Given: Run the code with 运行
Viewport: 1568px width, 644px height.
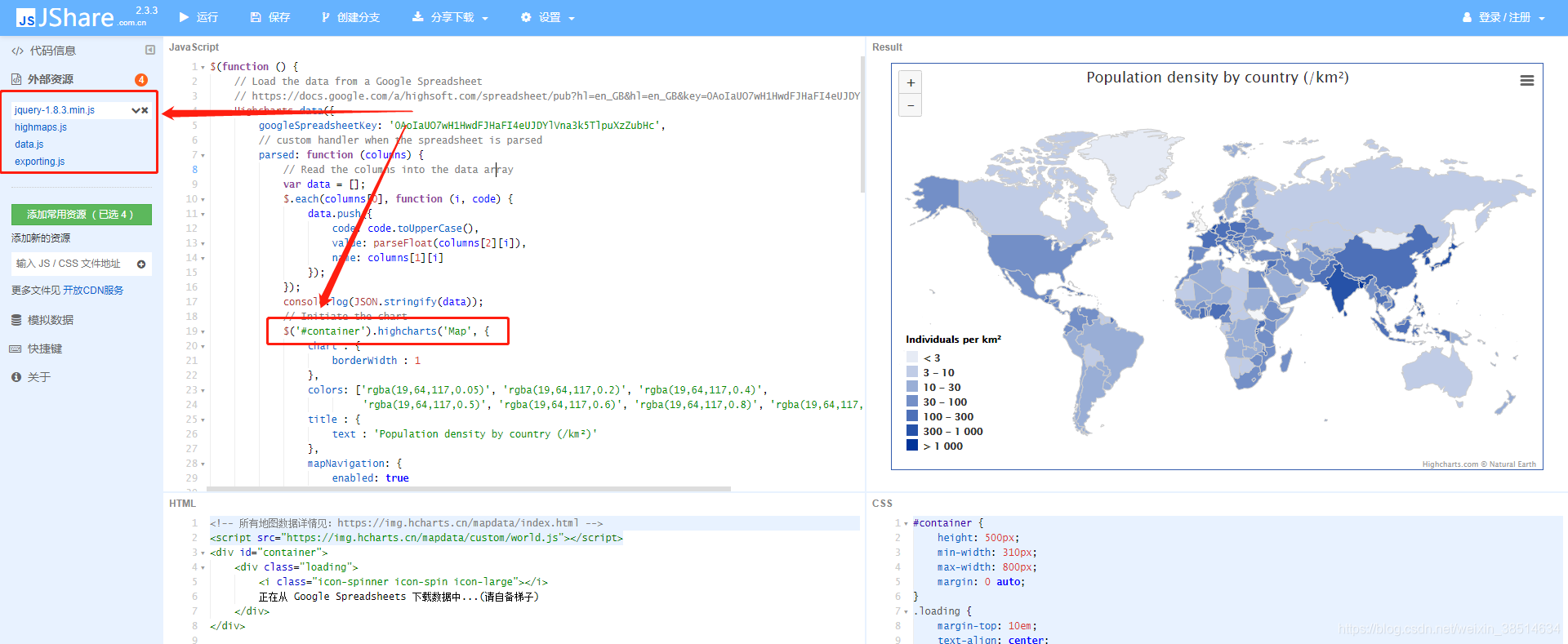Looking at the screenshot, I should click(x=198, y=17).
